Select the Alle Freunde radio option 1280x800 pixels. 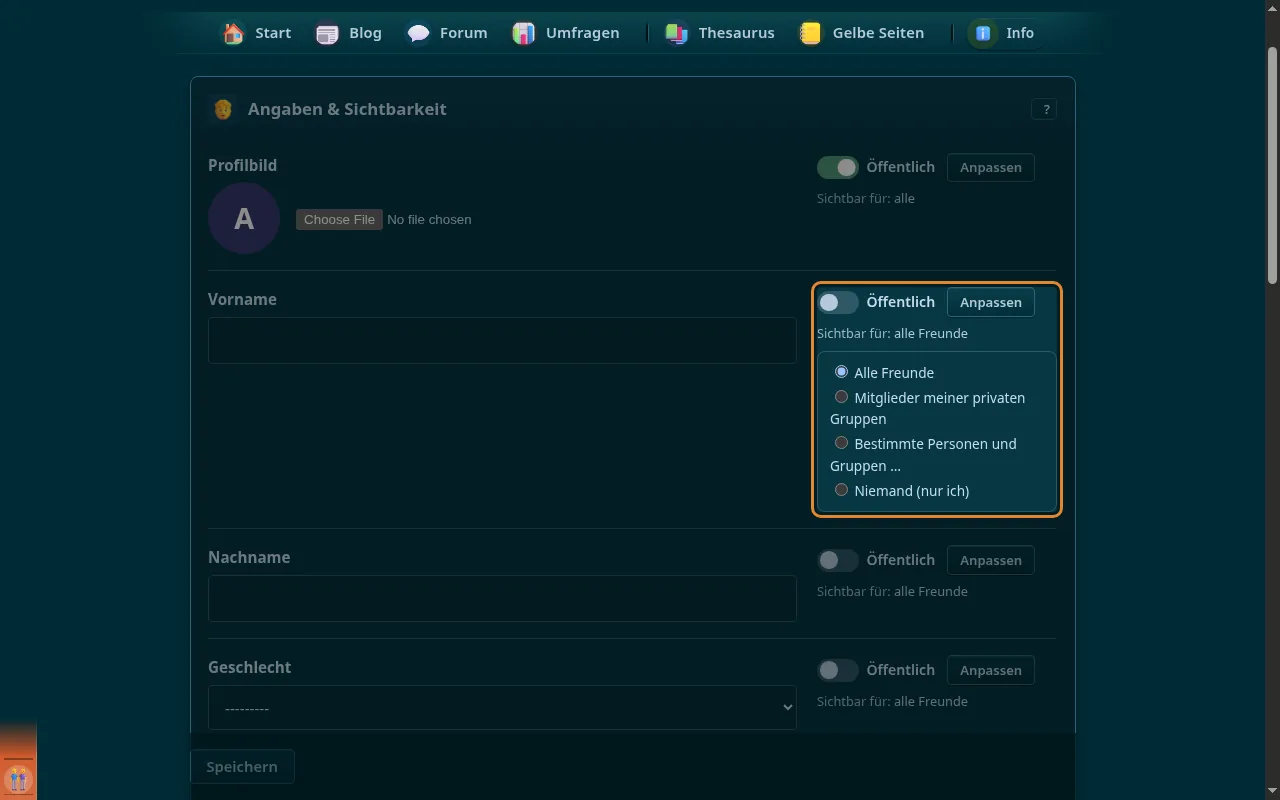coord(841,372)
